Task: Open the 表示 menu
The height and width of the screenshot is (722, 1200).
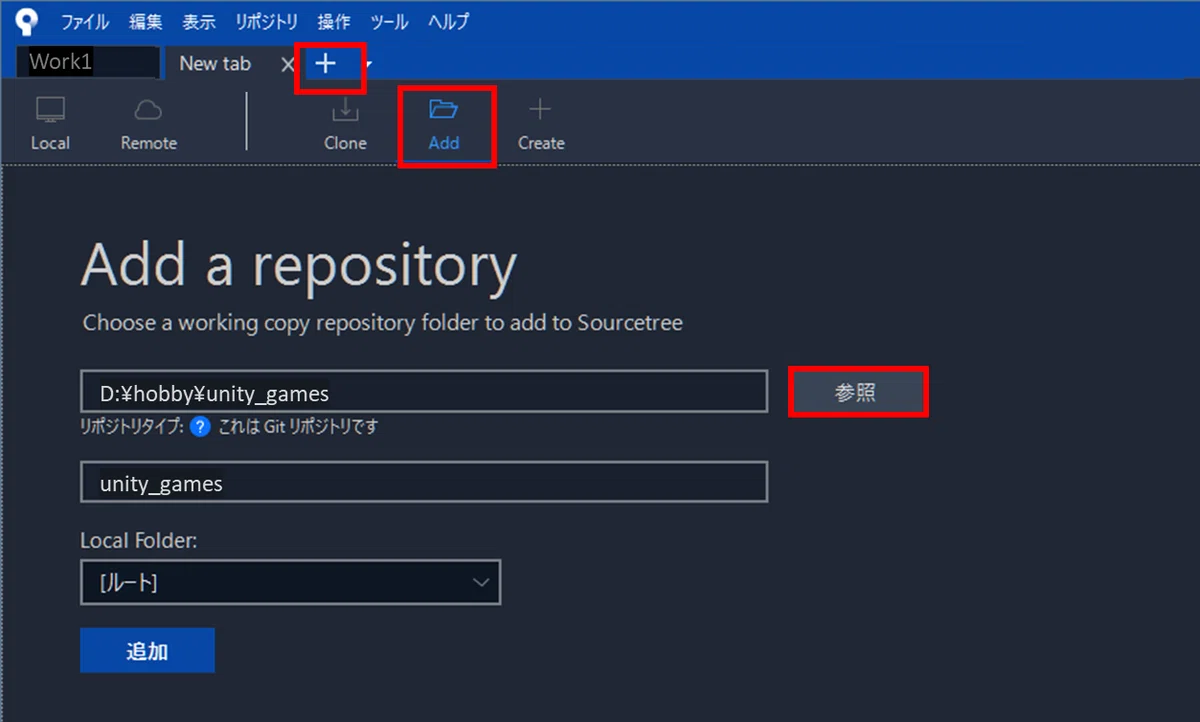Action: [x=199, y=21]
